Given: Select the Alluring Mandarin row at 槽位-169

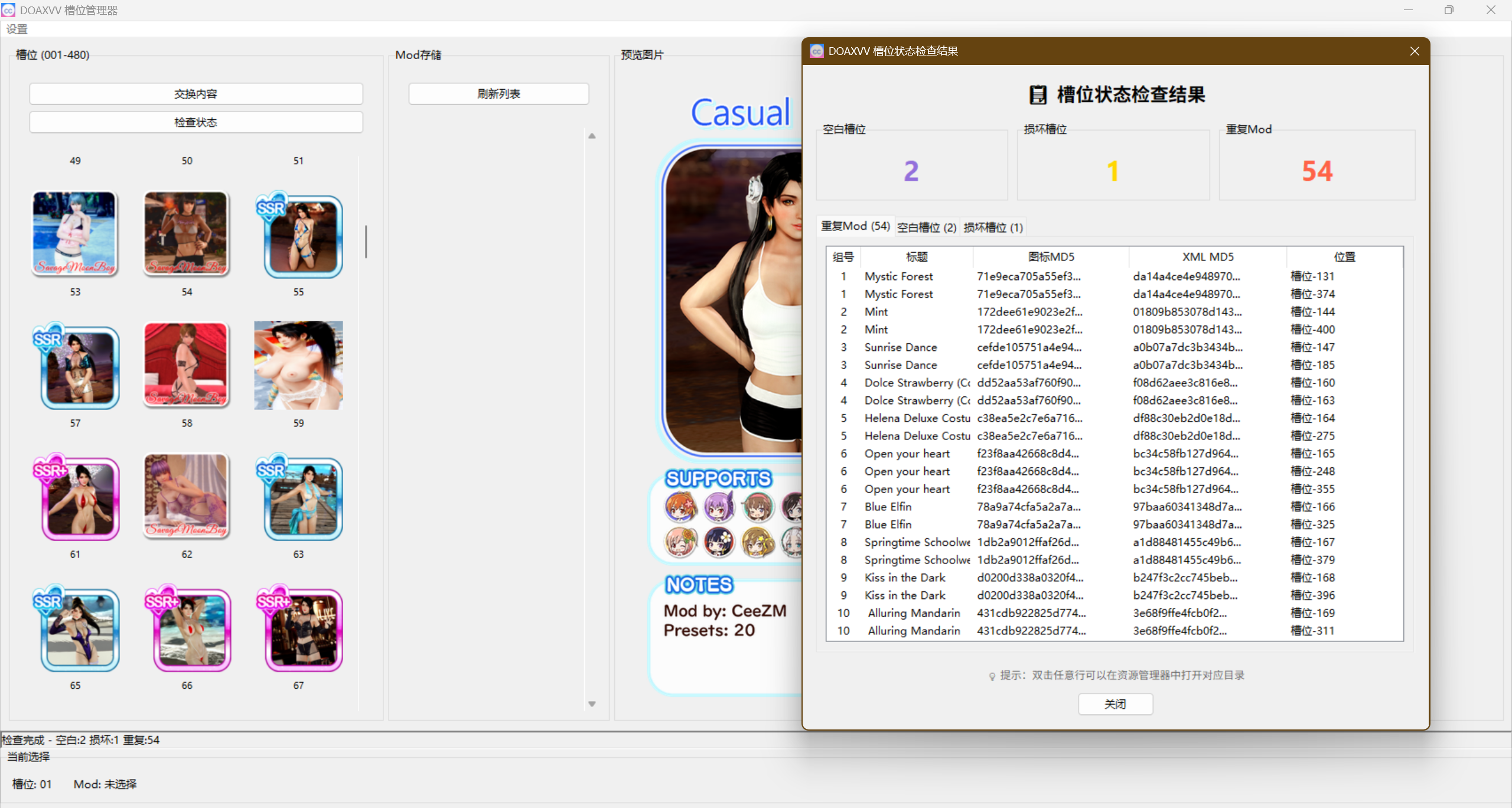Looking at the screenshot, I should coord(1115,613).
